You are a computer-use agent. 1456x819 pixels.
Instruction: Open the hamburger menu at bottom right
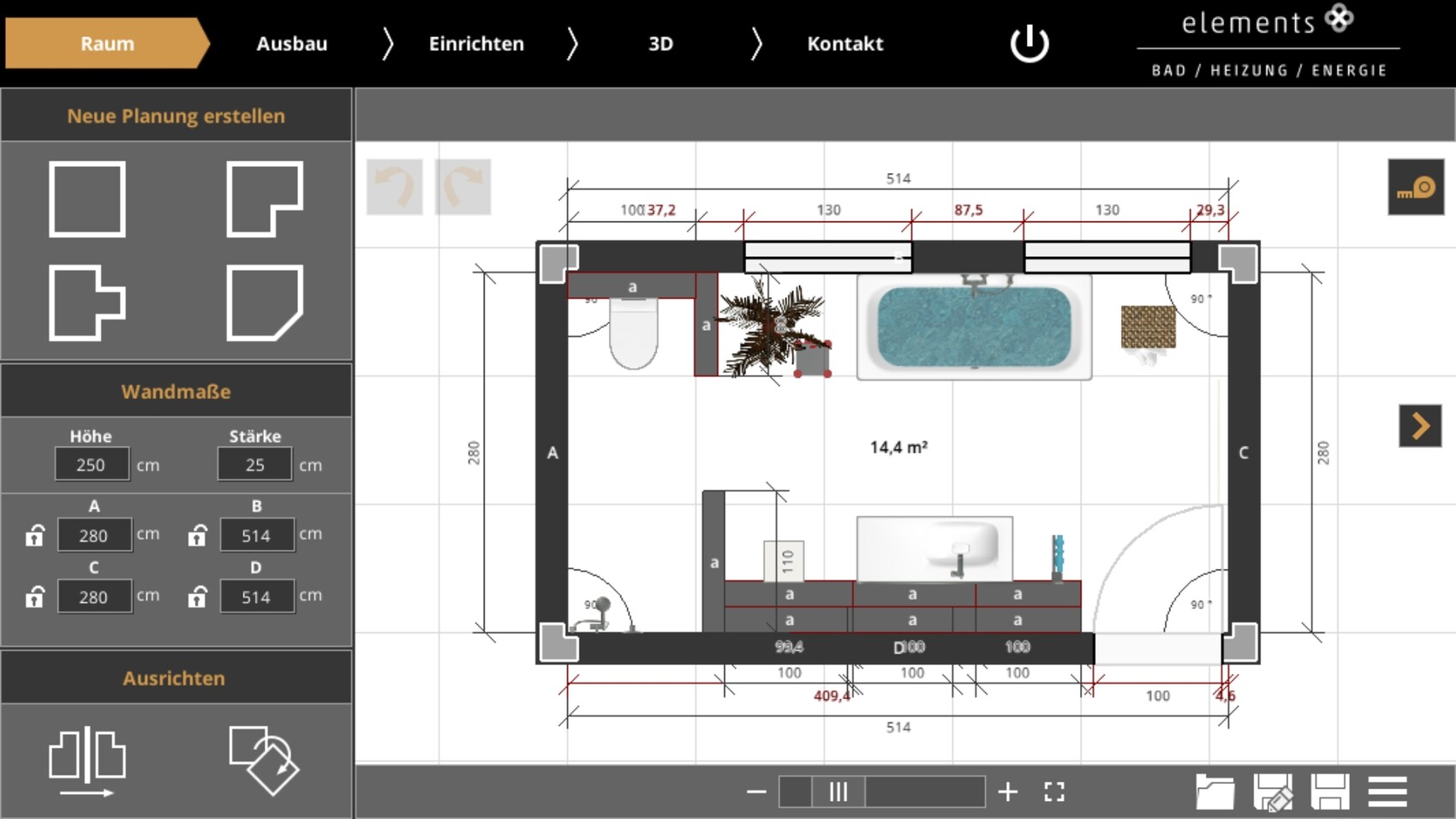[1387, 792]
